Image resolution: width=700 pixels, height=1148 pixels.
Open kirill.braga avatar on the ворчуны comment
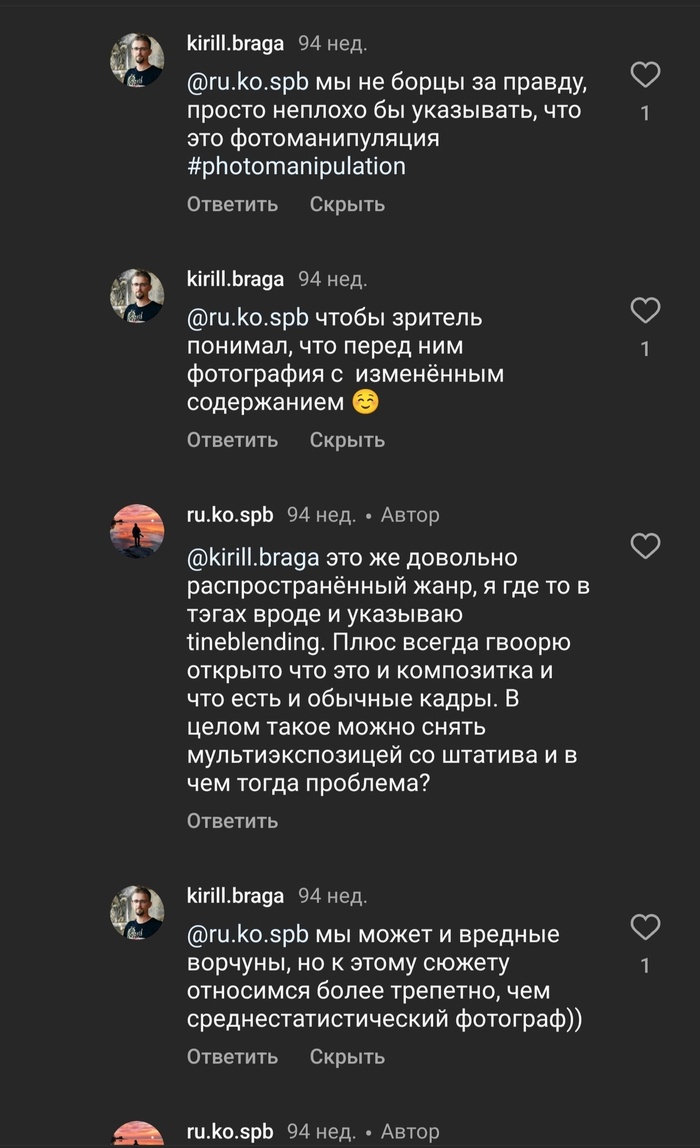136,912
